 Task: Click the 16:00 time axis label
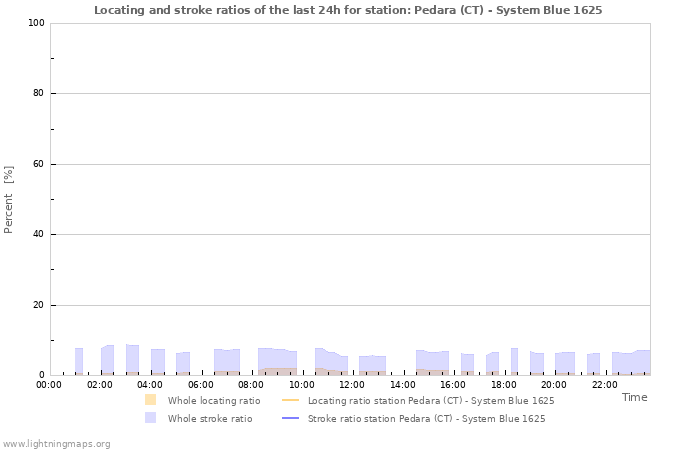pos(453,385)
